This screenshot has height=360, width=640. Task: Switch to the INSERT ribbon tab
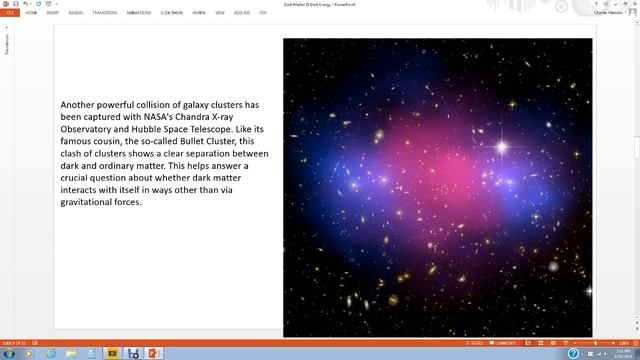(x=53, y=13)
